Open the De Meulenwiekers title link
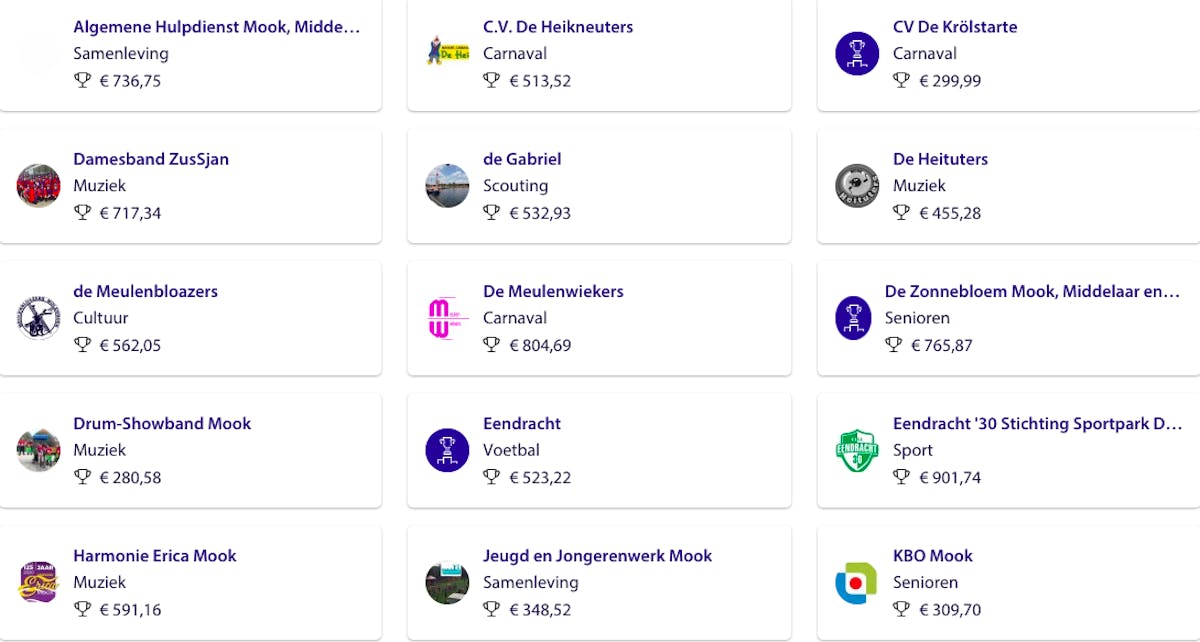This screenshot has width=1200, height=642. click(553, 291)
